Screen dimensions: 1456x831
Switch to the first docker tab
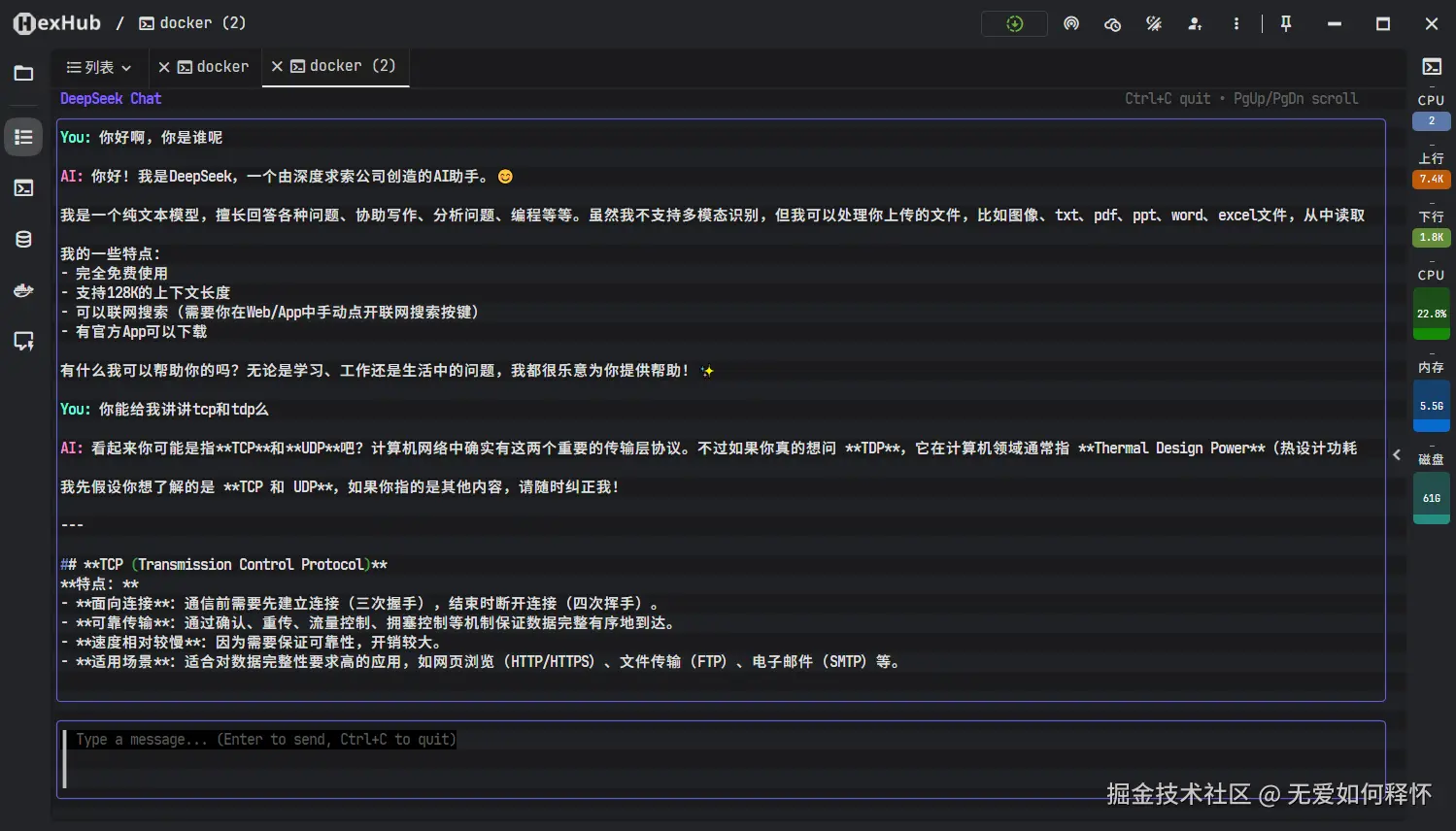click(x=214, y=67)
